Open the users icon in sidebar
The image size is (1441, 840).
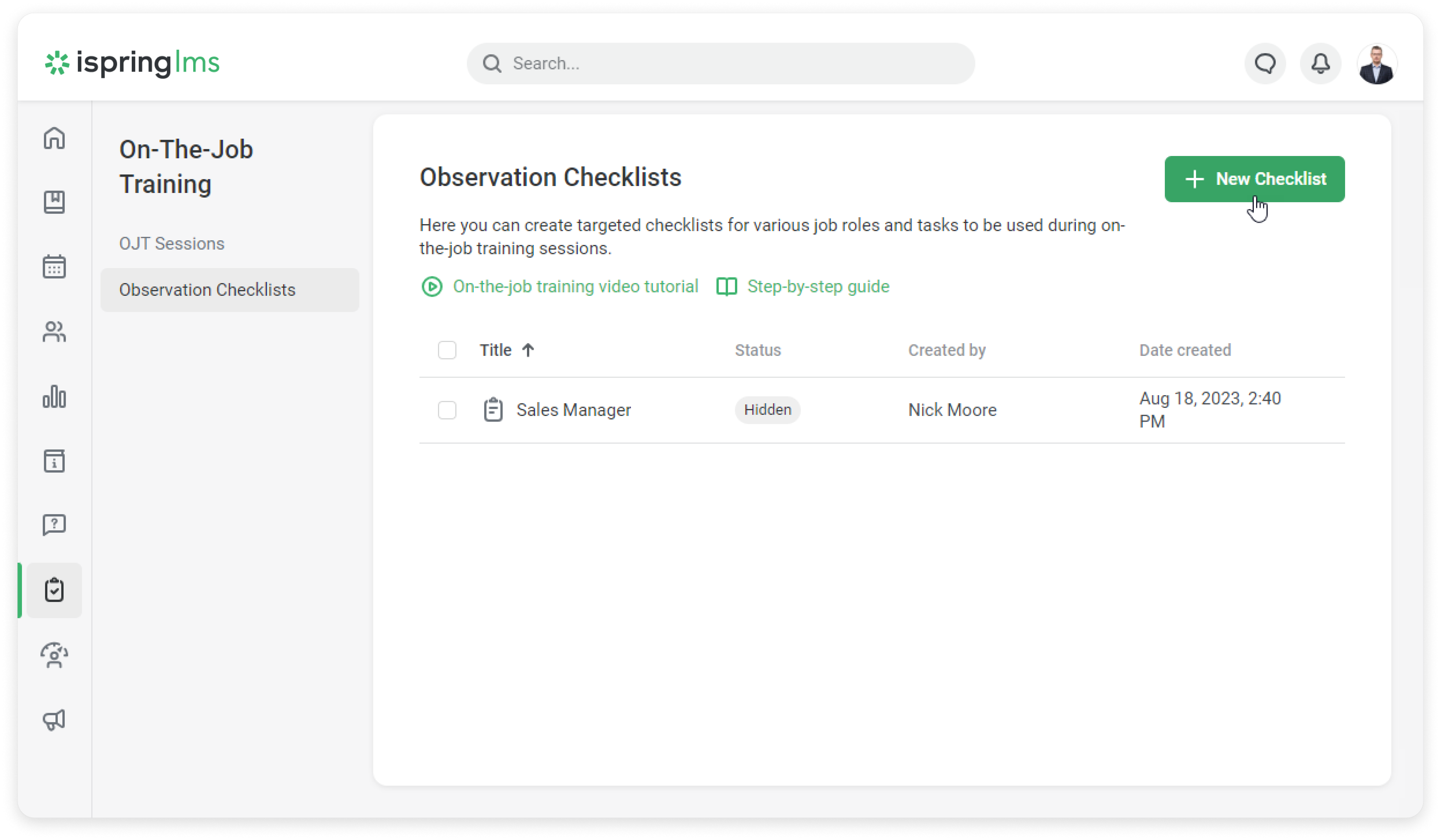54,332
